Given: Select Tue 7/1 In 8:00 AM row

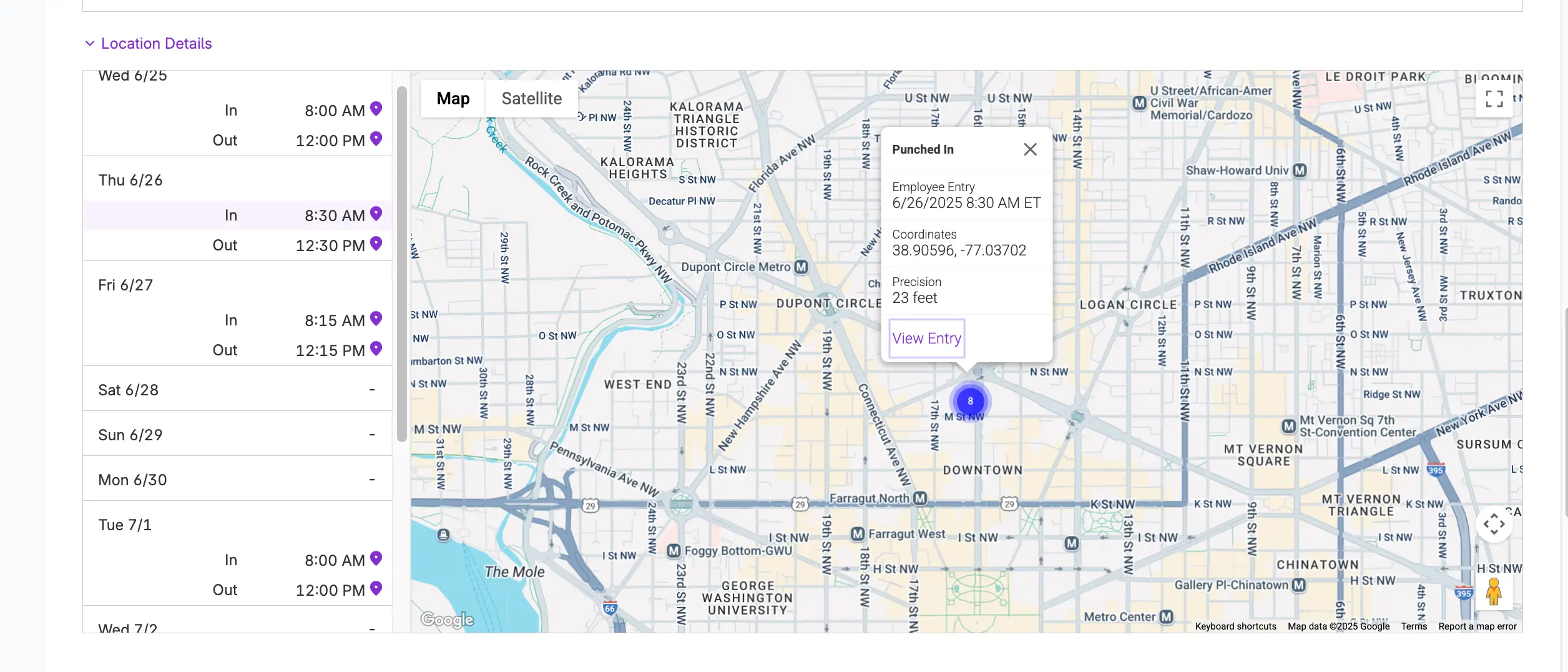Looking at the screenshot, I should 238,560.
